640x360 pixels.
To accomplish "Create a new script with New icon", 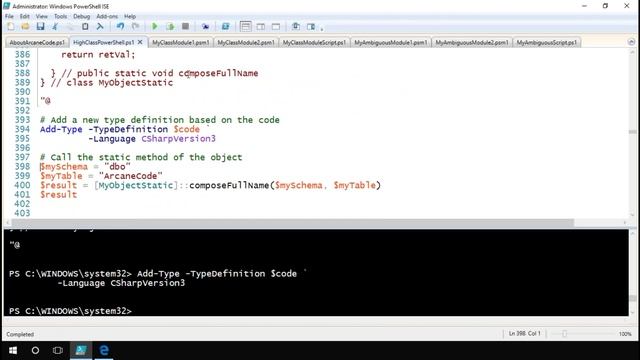I will [11, 27].
